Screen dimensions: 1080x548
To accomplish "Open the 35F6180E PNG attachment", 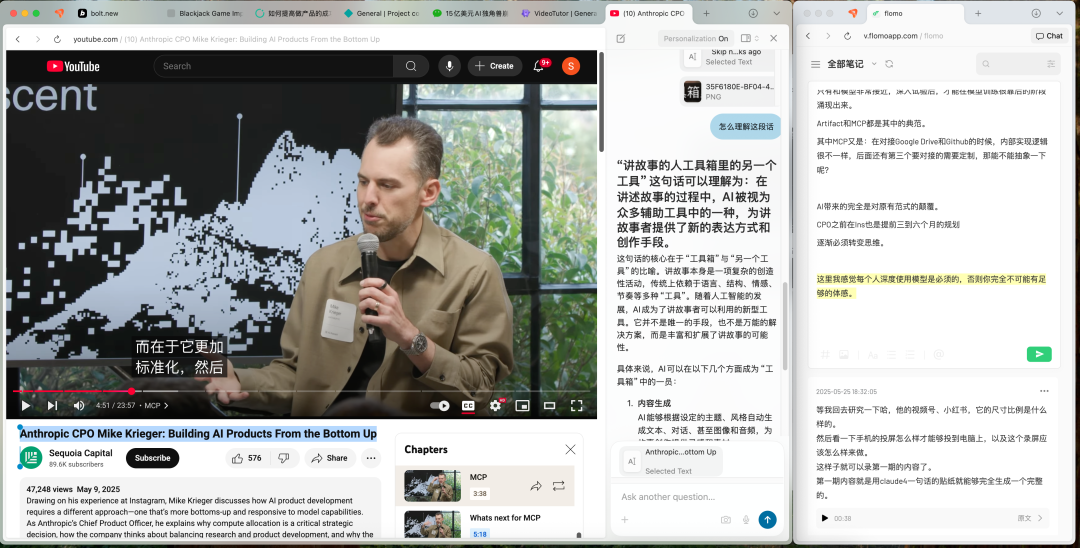I will click(729, 92).
